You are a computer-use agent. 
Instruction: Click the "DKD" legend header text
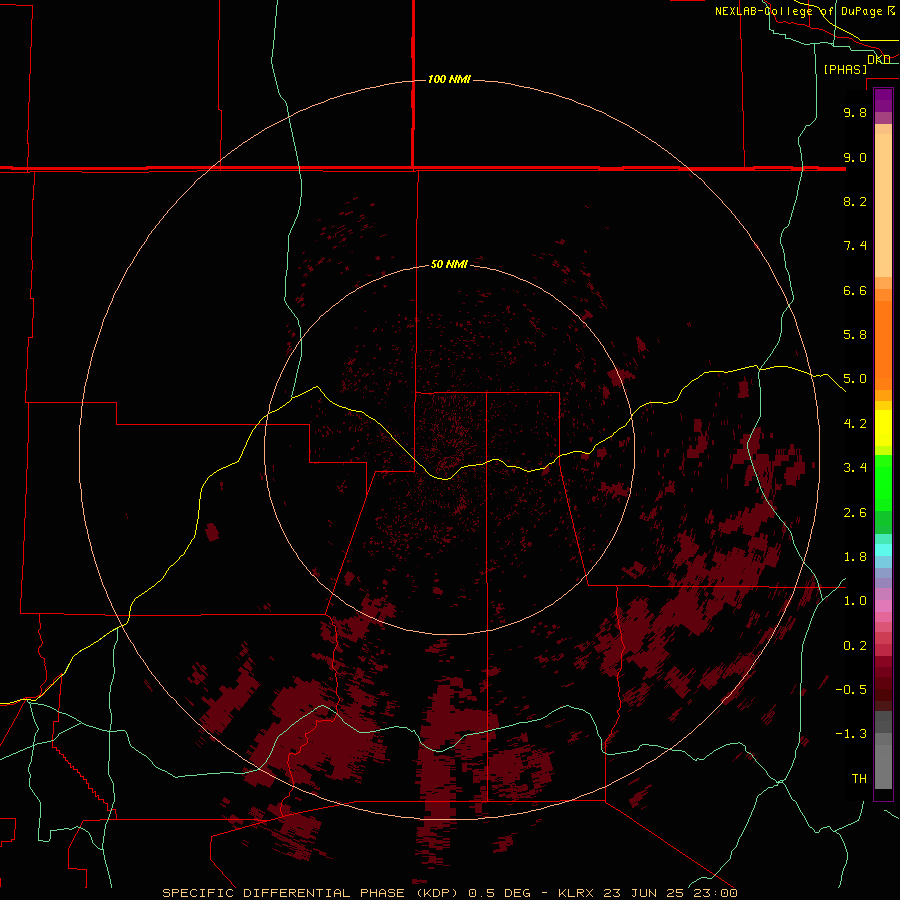[x=879, y=60]
